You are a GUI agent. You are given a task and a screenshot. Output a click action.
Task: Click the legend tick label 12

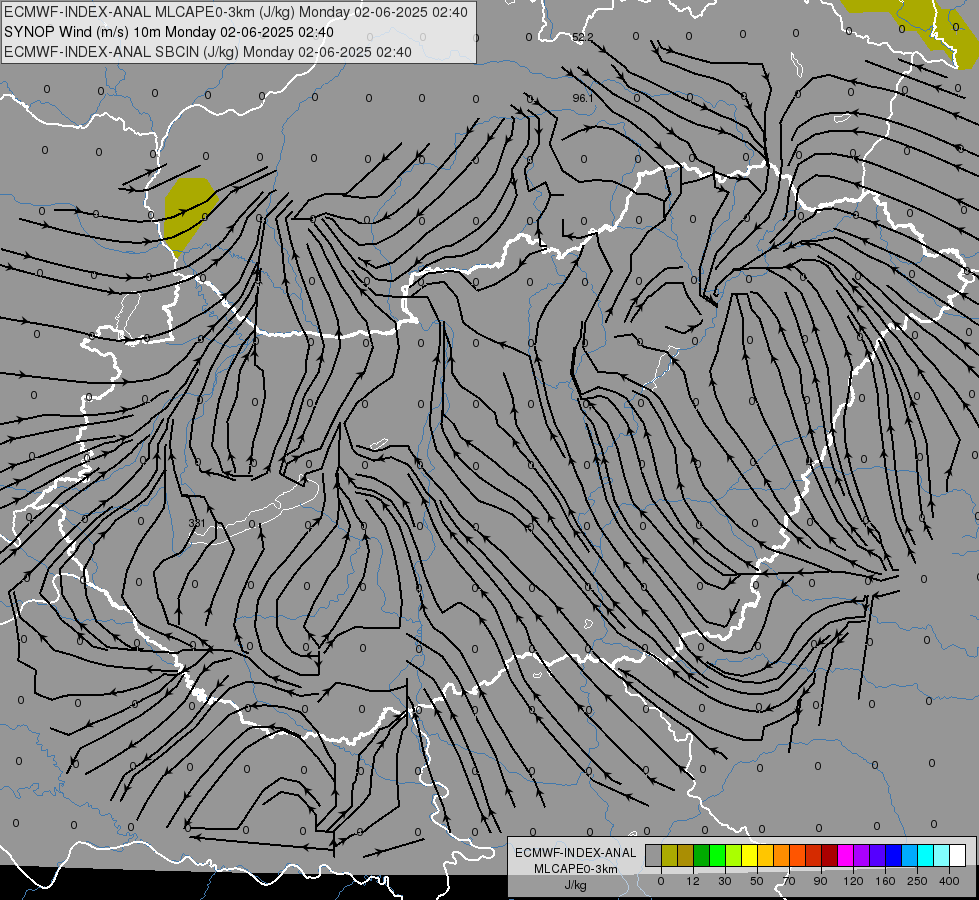(x=693, y=881)
